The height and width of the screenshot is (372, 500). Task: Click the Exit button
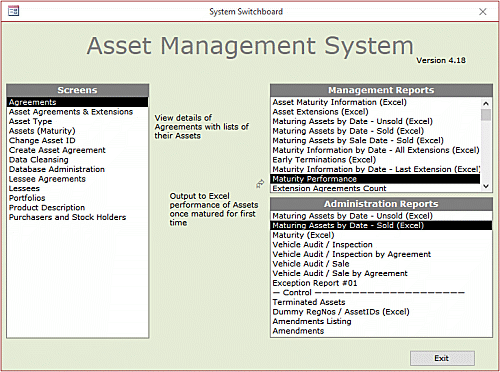(442, 358)
